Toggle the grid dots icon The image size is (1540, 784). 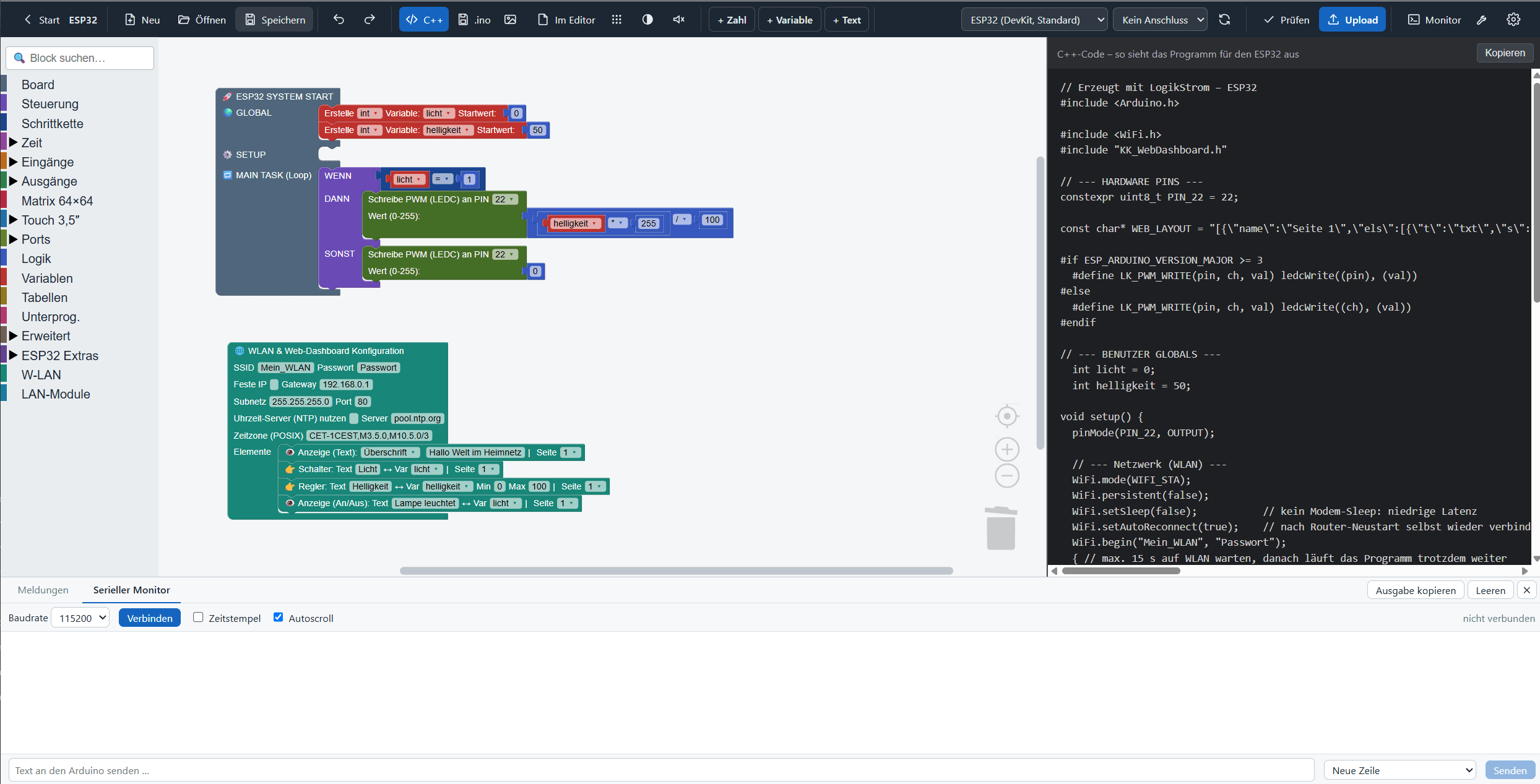(x=616, y=20)
